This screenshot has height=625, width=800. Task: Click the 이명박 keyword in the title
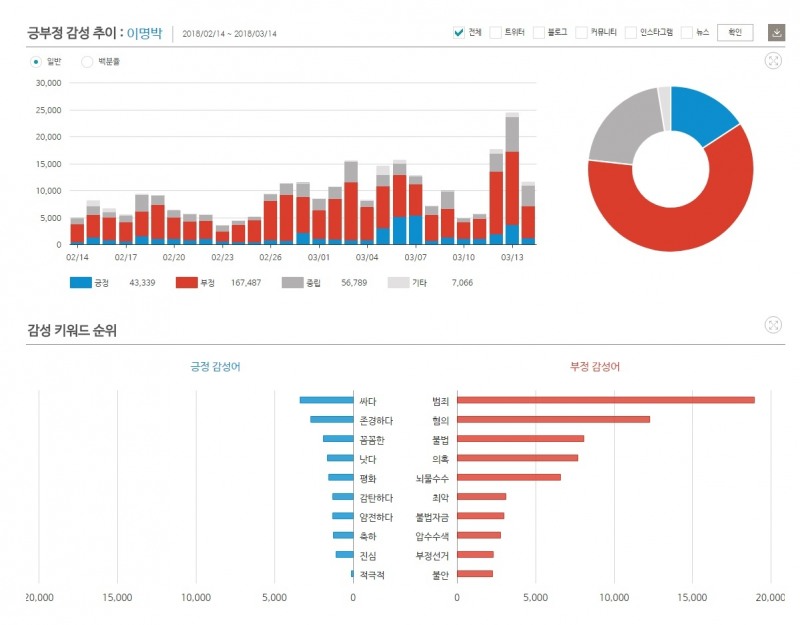(145, 33)
